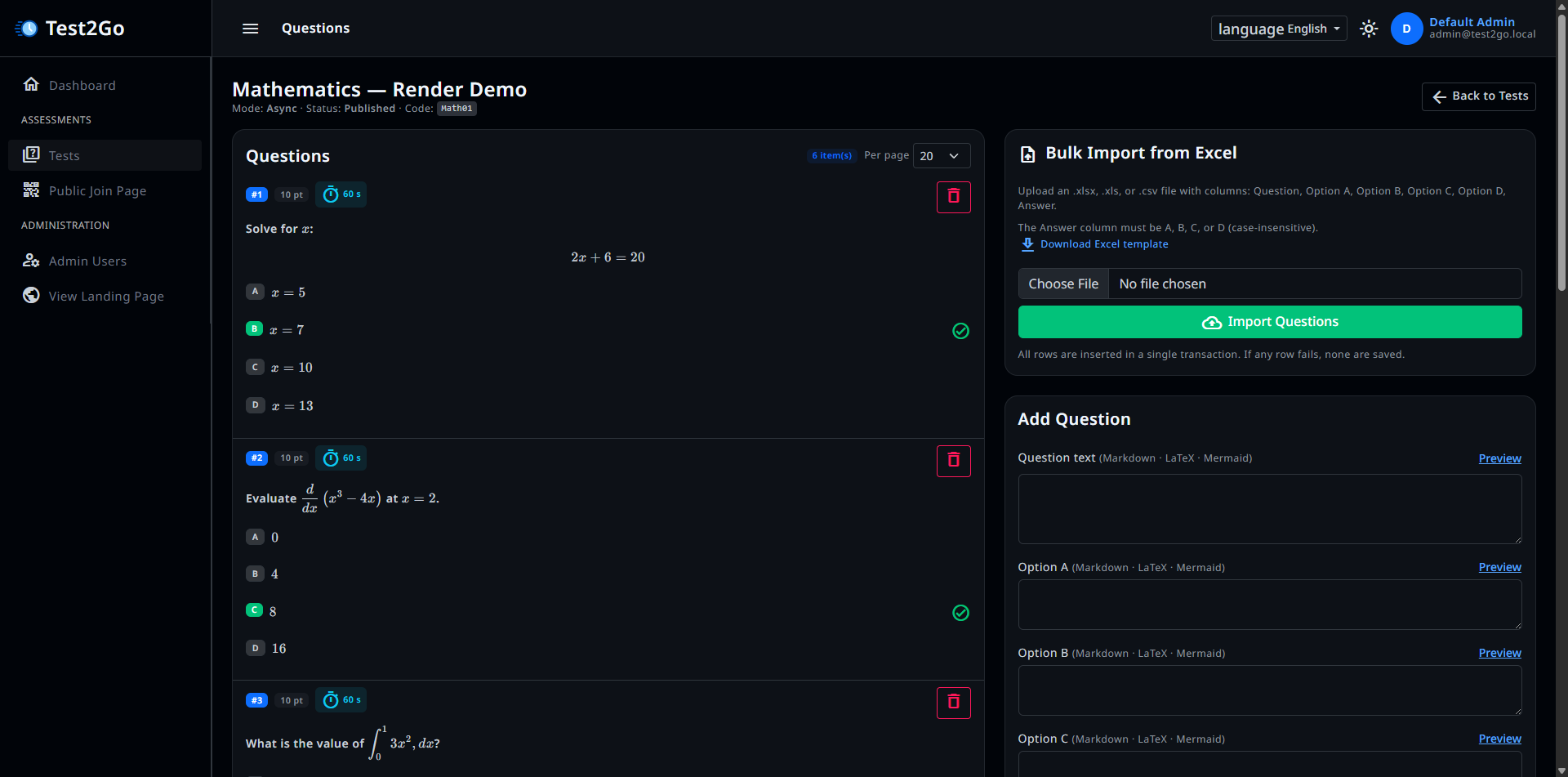The height and width of the screenshot is (777, 1568).
Task: Open Preview for Question text
Action: pyautogui.click(x=1499, y=458)
